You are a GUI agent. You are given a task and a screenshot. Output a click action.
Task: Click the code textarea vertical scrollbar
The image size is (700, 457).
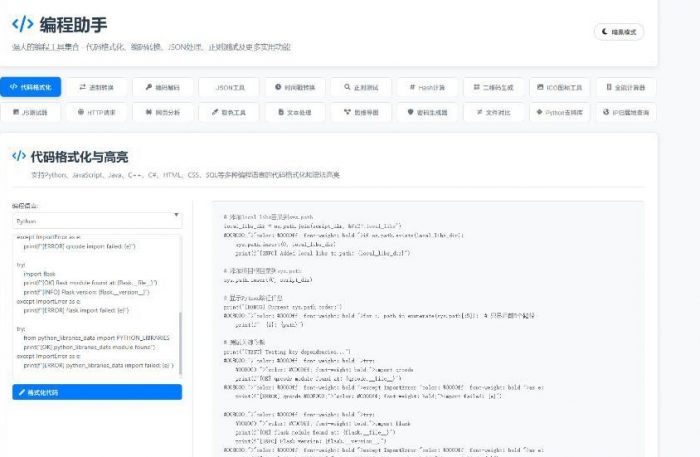[x=179, y=340]
